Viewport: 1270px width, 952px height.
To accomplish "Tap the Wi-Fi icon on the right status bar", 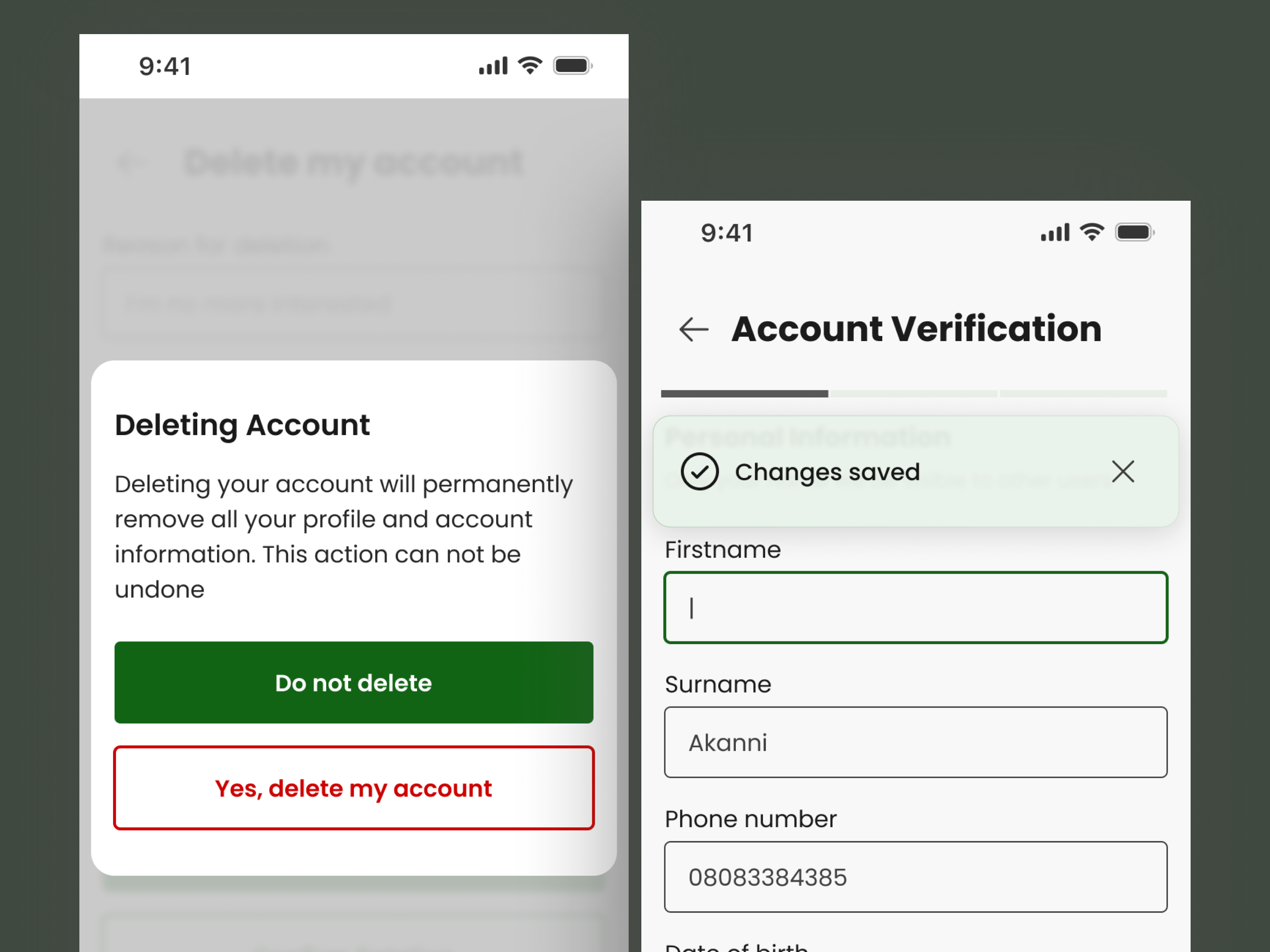I will pos(1093,232).
